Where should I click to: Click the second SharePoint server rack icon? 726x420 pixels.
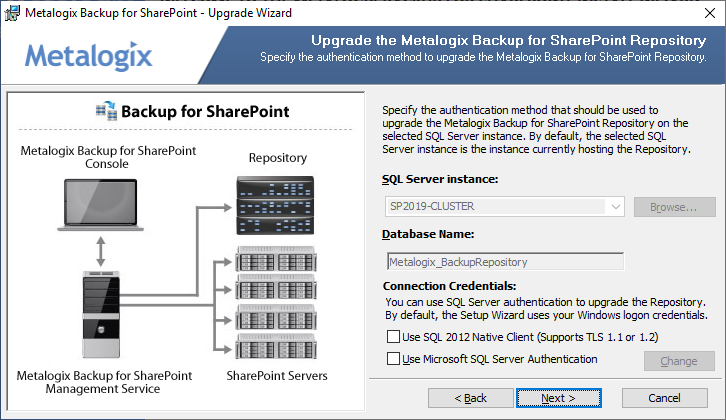[x=263, y=287]
